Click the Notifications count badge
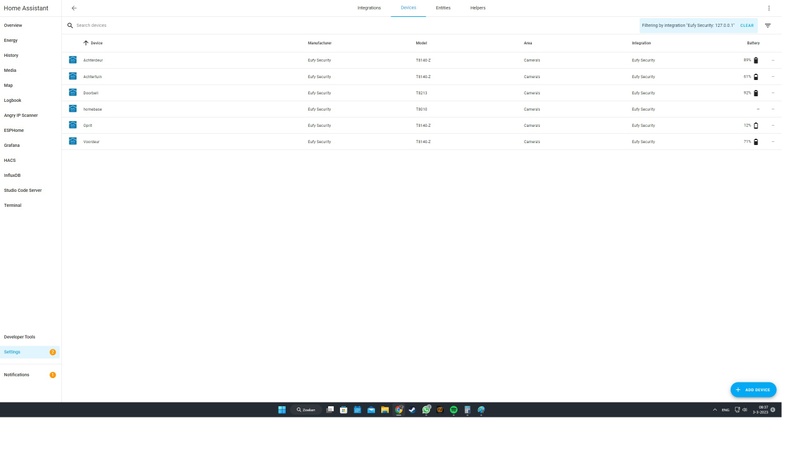This screenshot has height=450, width=800. (x=53, y=375)
